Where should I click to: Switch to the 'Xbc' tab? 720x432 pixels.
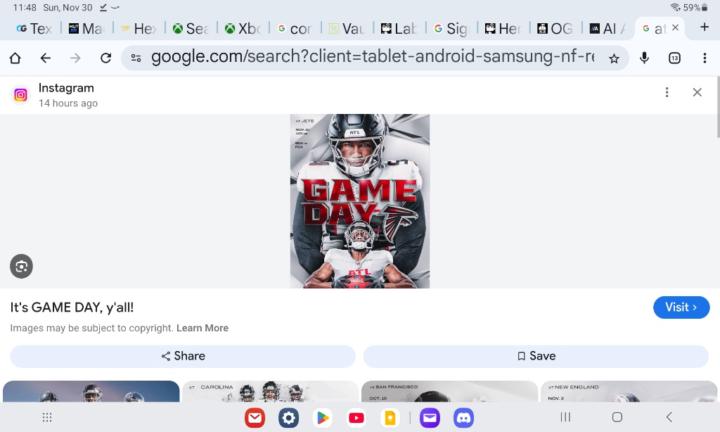[x=242, y=28]
